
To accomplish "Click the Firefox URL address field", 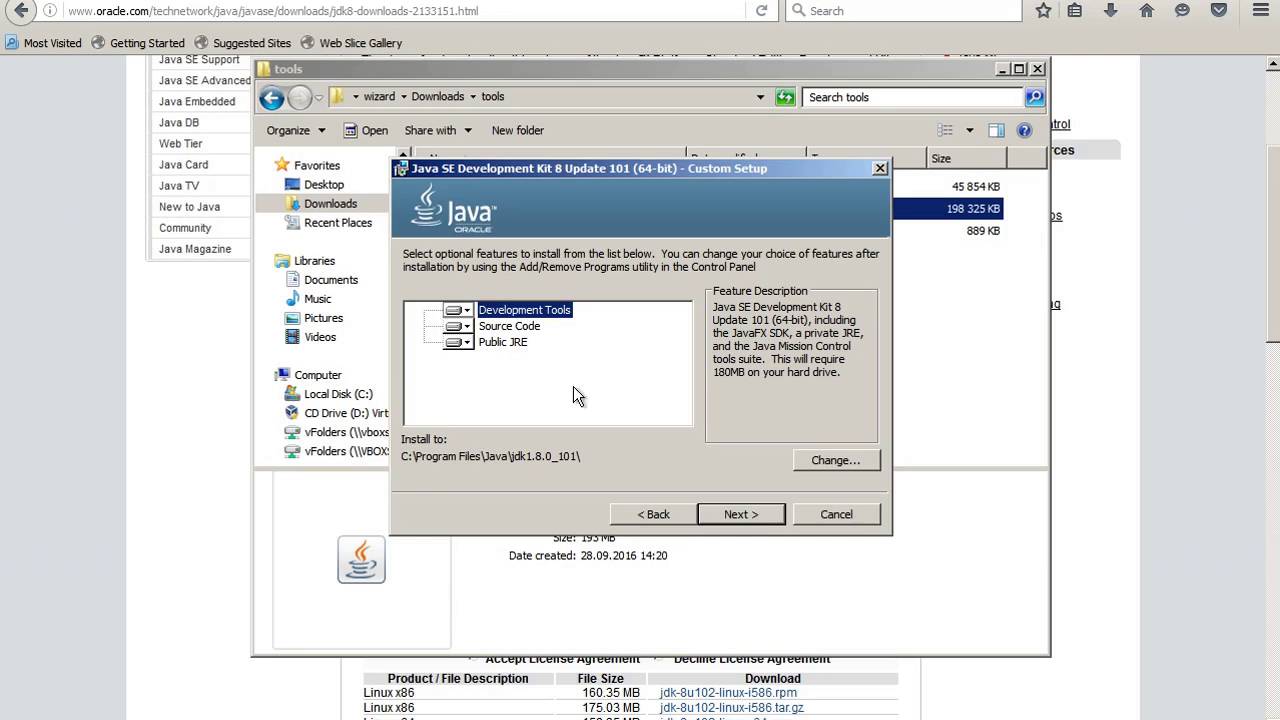I will 405,11.
